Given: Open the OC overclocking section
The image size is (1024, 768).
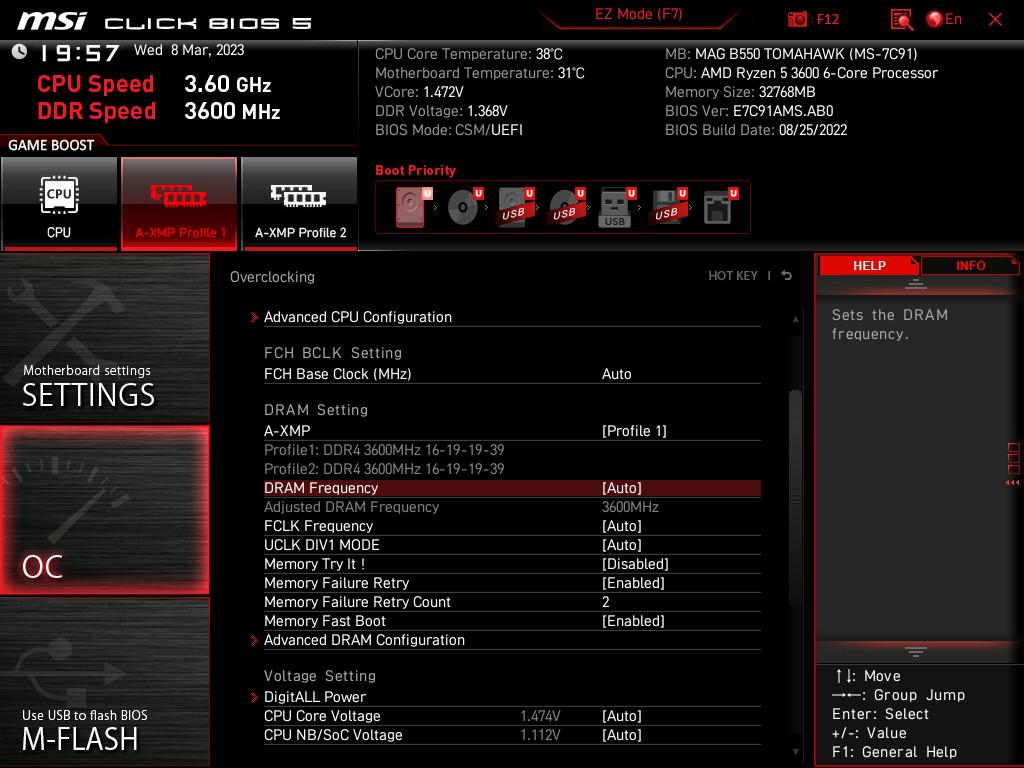Looking at the screenshot, I should tap(104, 511).
